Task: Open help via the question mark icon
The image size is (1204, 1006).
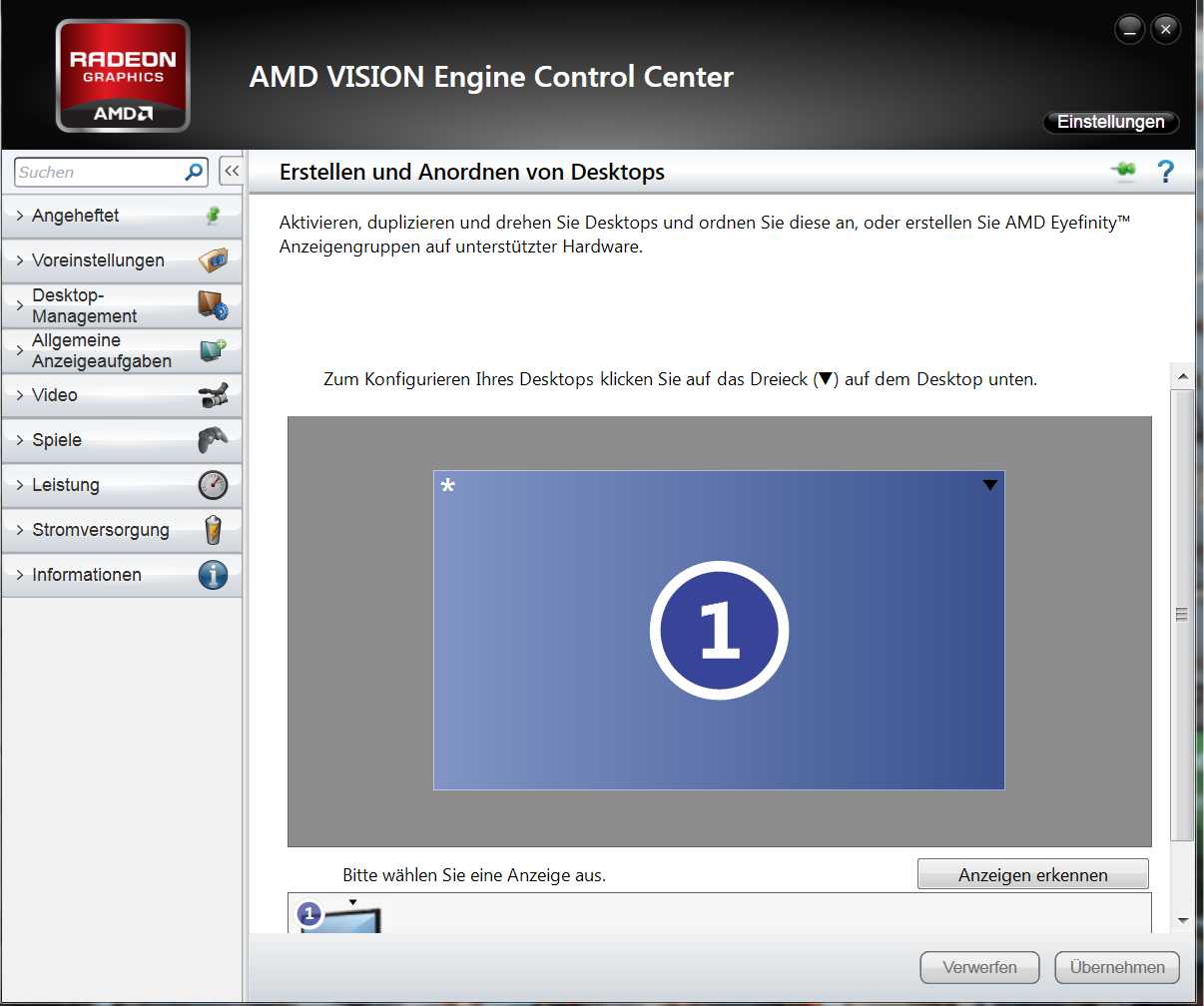Action: 1165,172
